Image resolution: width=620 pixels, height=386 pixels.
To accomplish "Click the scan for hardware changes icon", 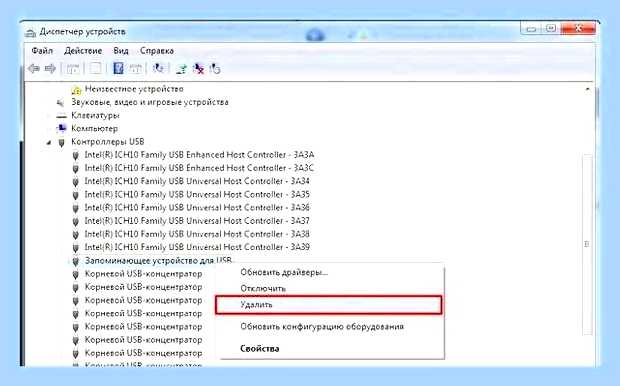I will point(159,68).
